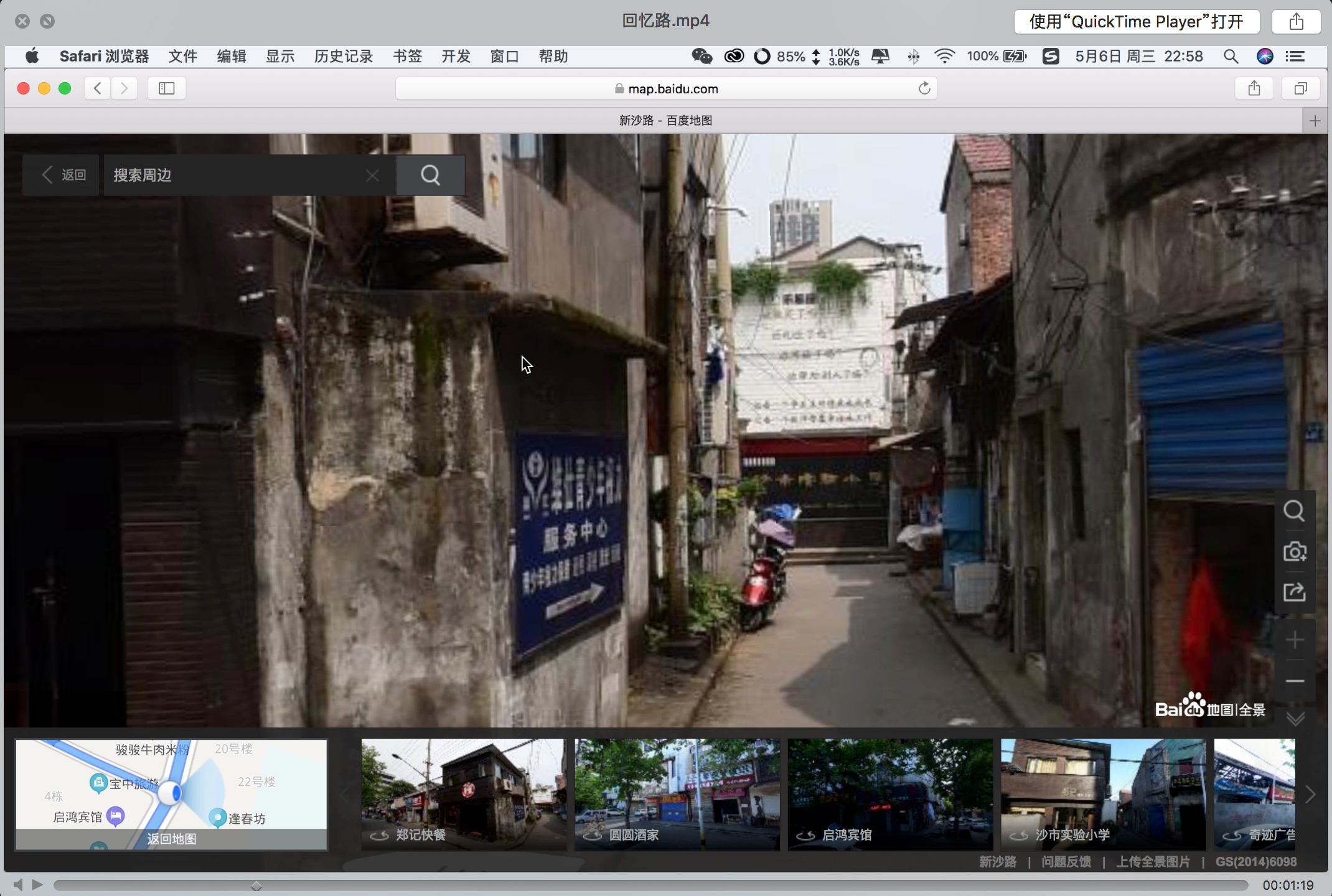Click 使用"QuickTime Player"打开 button
This screenshot has height=896, width=1332.
coord(1137,22)
